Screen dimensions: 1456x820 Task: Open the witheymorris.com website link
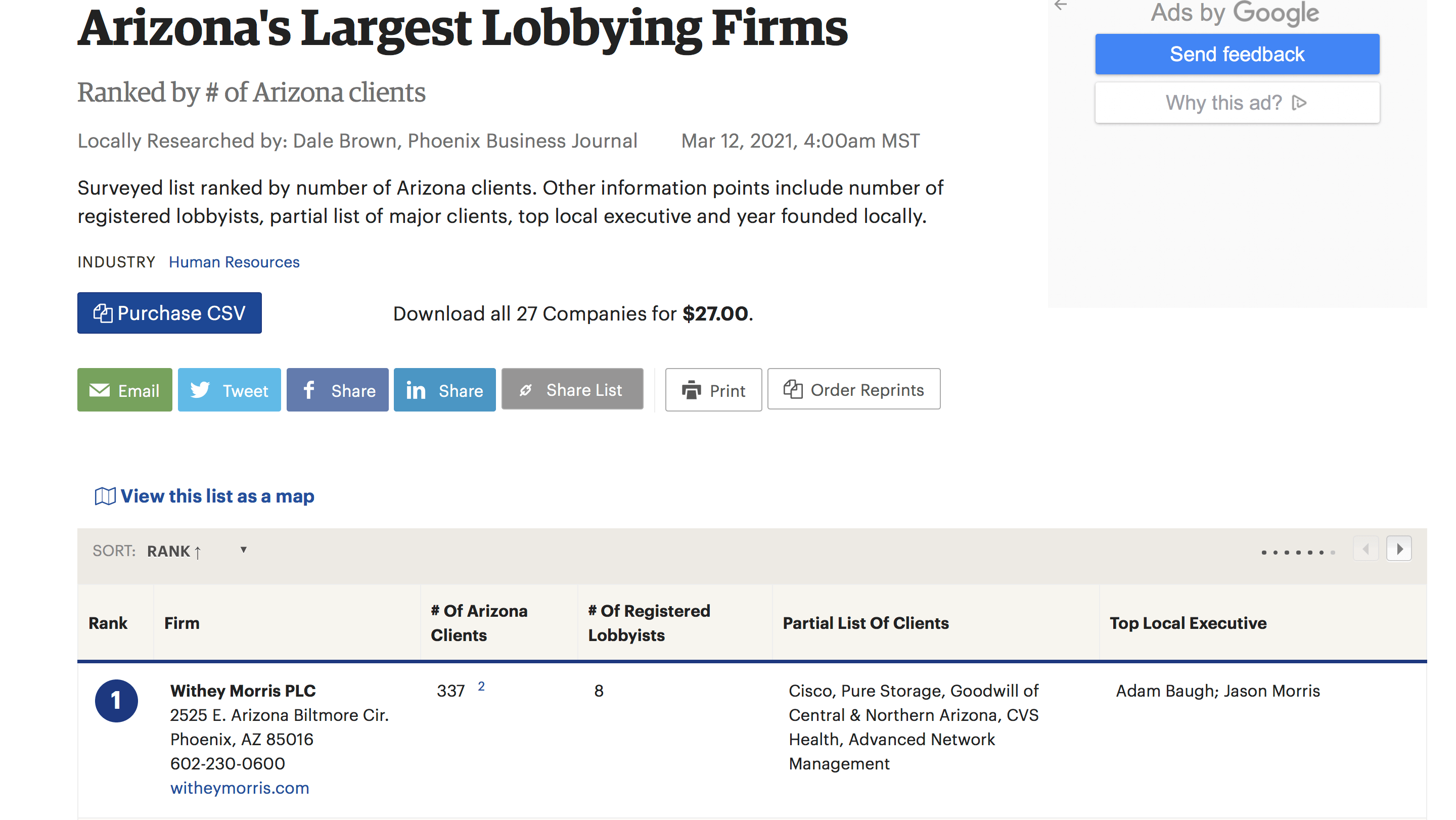[x=240, y=788]
